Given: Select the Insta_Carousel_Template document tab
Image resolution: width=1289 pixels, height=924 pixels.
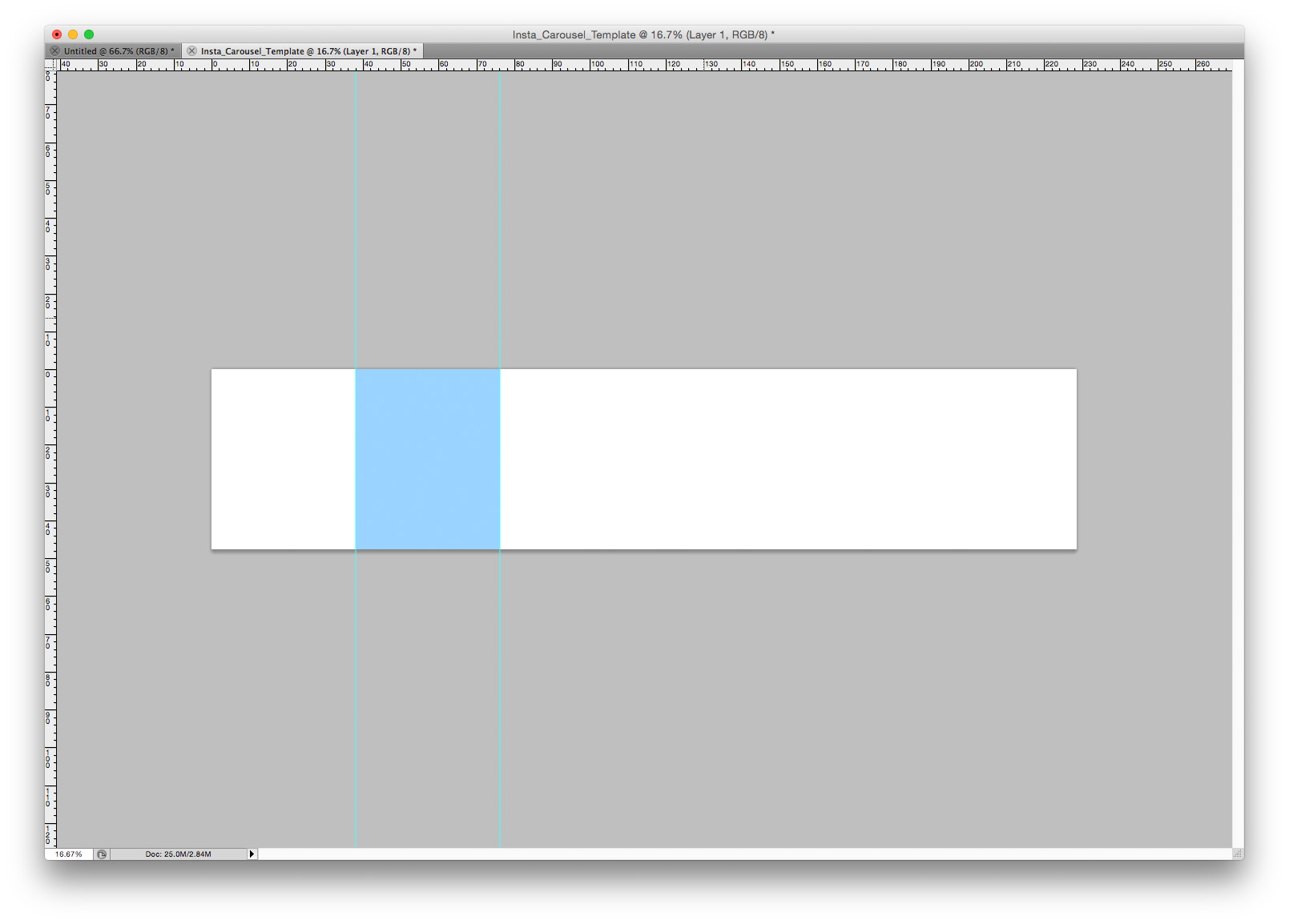Looking at the screenshot, I should pos(308,51).
